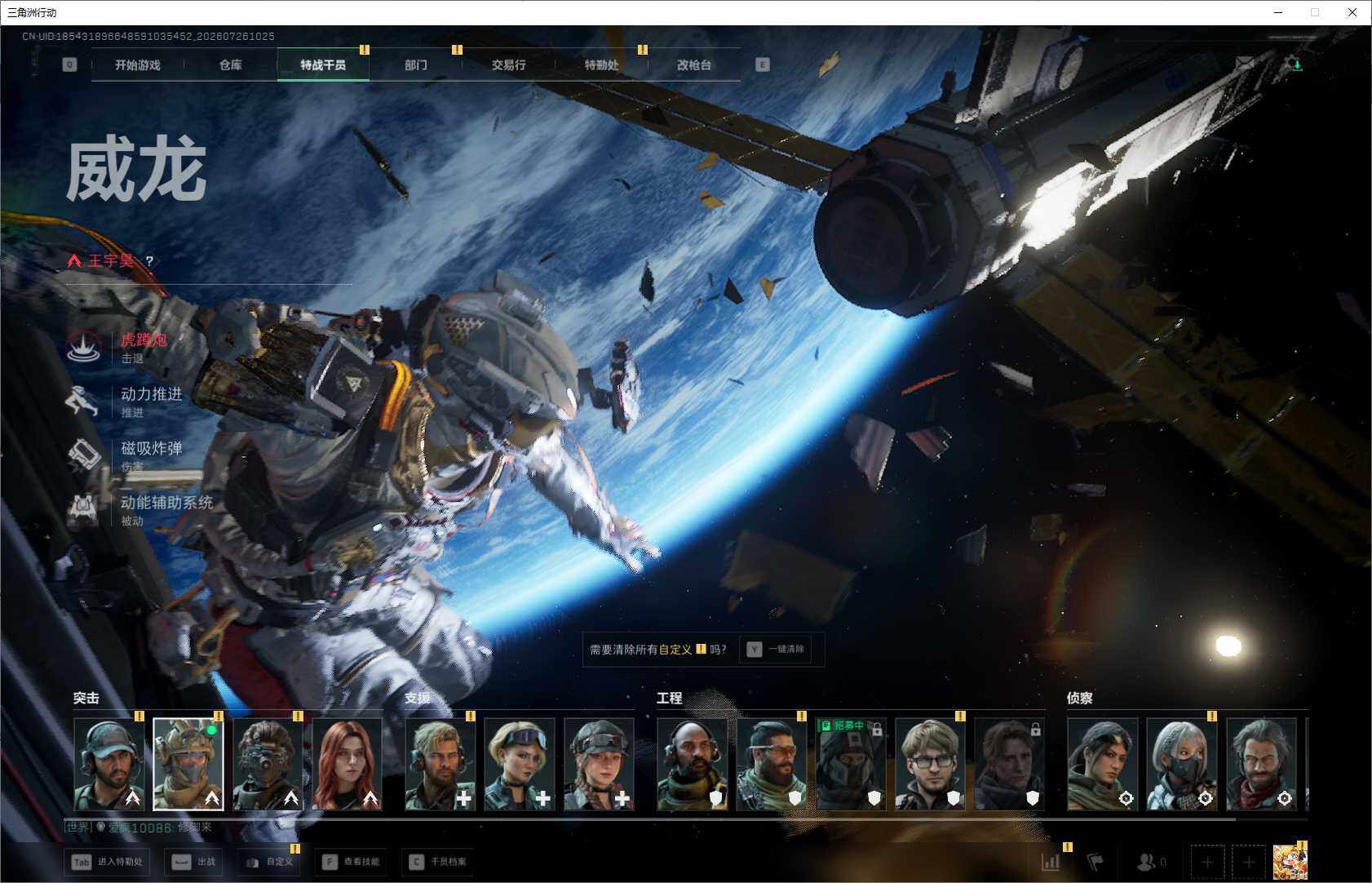Viewport: 1372px width, 883px height.
Task: Select the 磁吸炸弹 skill icon
Action: [83, 455]
